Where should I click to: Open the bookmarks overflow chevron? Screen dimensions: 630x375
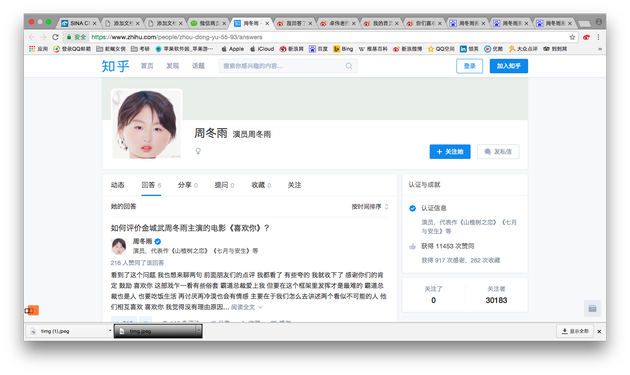coord(600,49)
